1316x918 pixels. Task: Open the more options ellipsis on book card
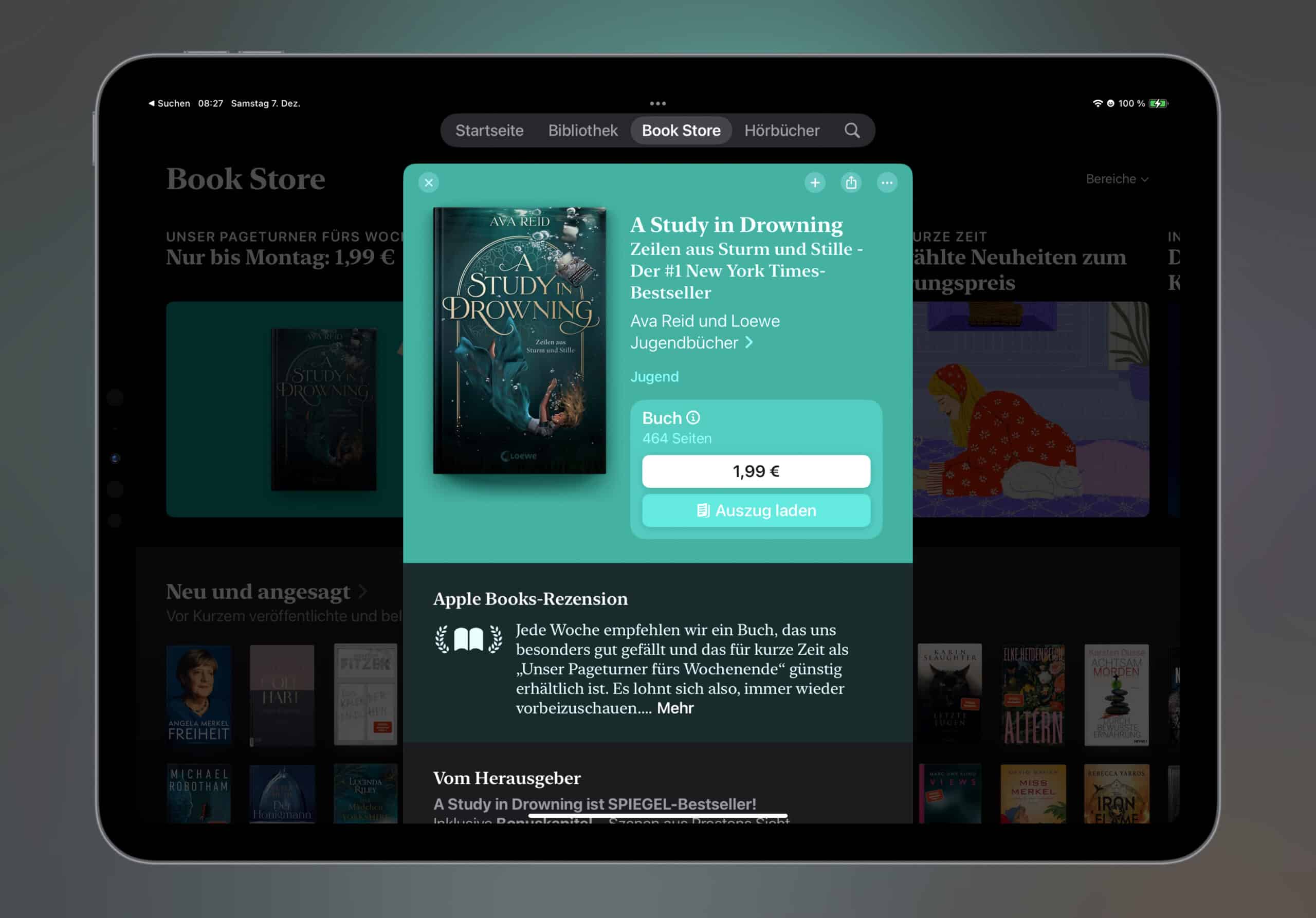(x=887, y=183)
